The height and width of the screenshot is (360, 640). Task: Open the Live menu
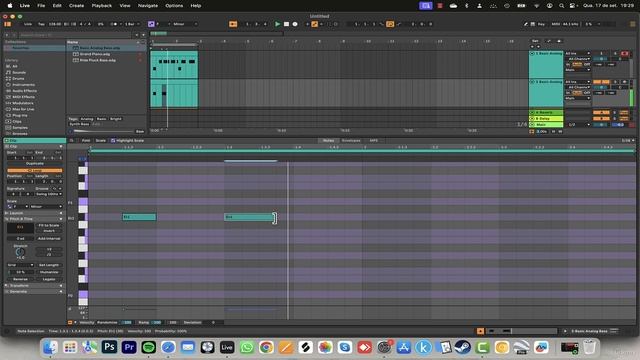click(25, 6)
